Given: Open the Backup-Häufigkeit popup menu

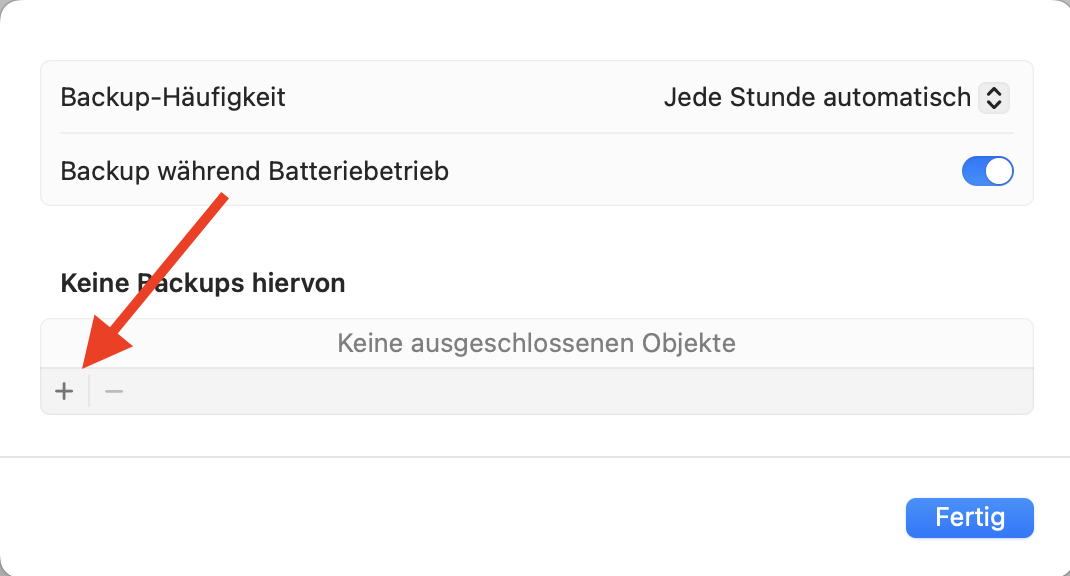Looking at the screenshot, I should coord(836,97).
